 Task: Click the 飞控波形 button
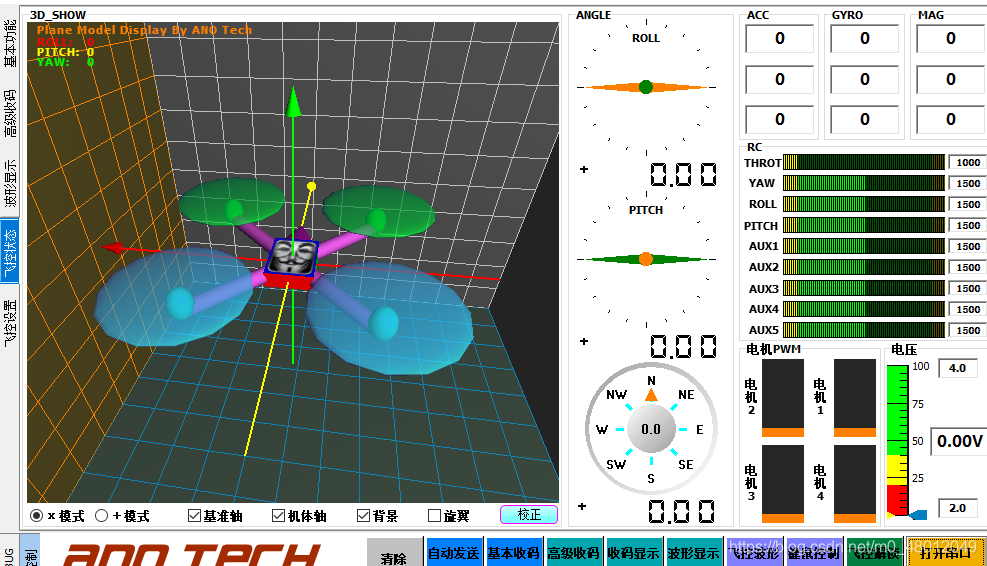coord(753,552)
